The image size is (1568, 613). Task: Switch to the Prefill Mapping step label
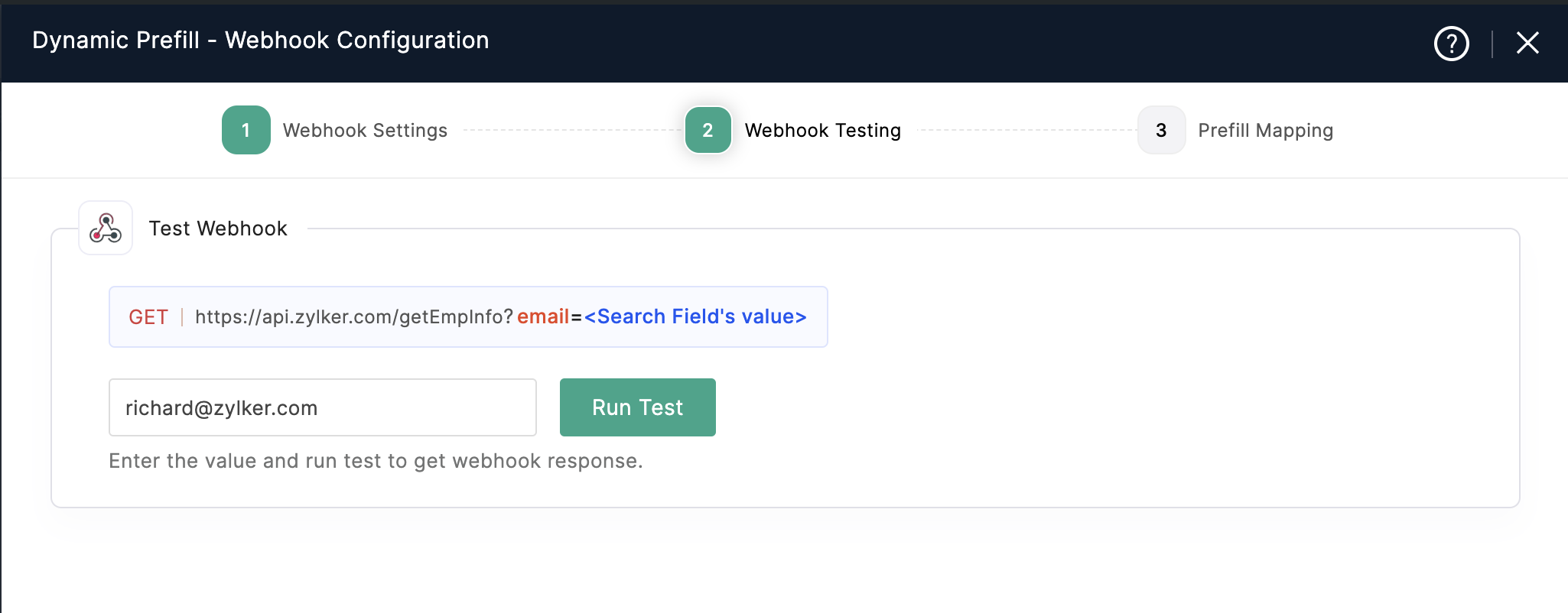(x=1265, y=131)
